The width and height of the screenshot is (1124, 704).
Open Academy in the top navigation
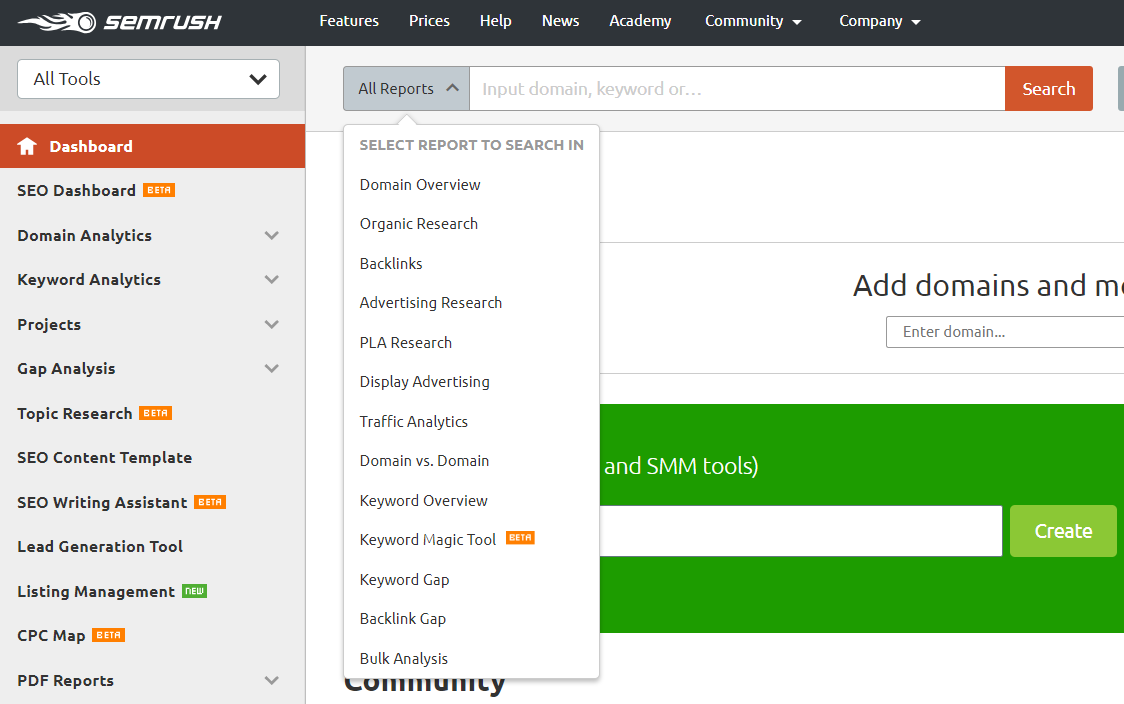point(640,21)
